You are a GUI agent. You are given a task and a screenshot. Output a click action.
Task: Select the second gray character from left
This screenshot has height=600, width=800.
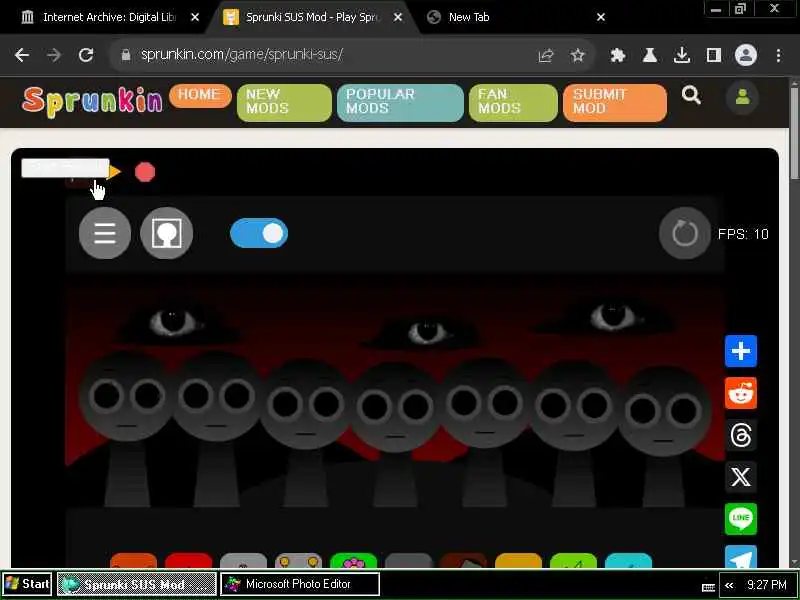(x=217, y=428)
